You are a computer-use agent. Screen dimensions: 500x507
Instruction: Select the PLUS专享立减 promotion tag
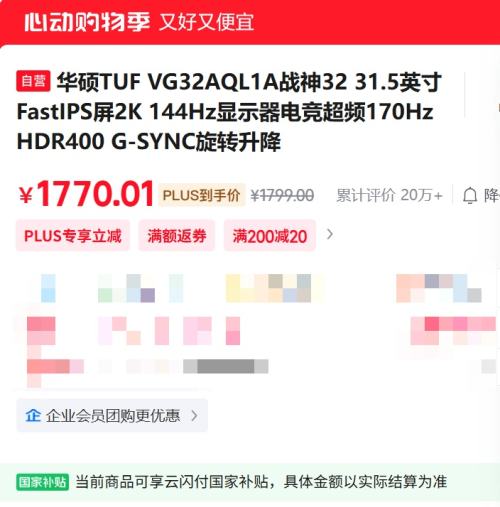tap(73, 236)
